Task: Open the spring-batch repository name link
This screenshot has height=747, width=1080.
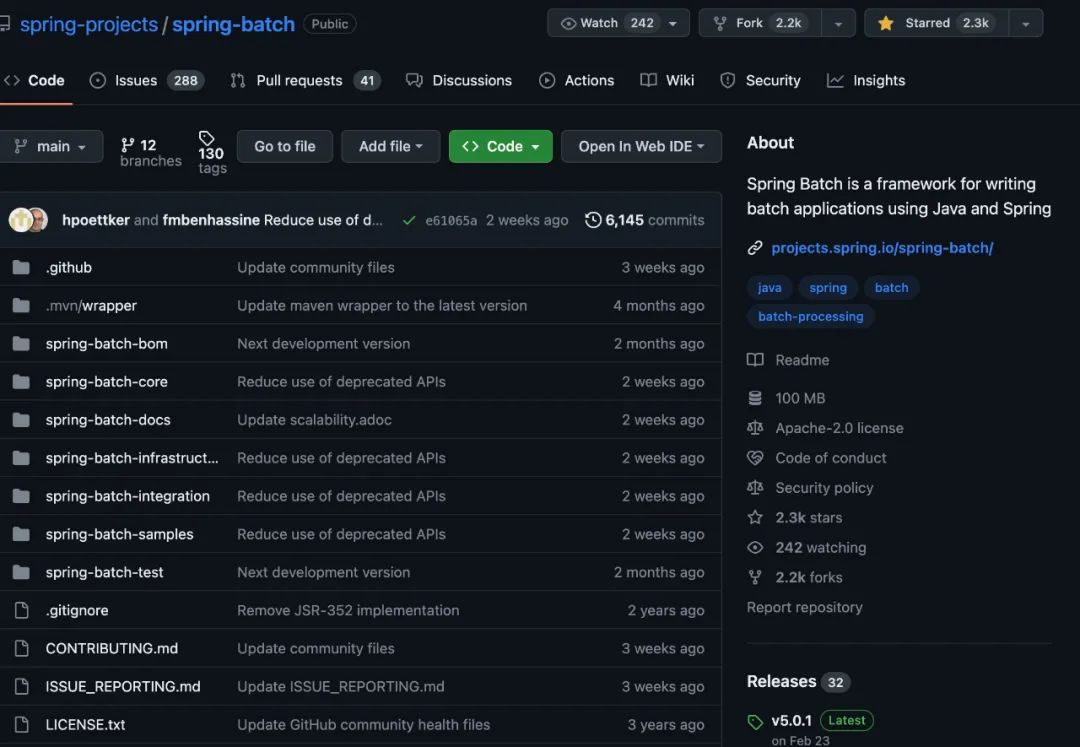Action: point(233,24)
